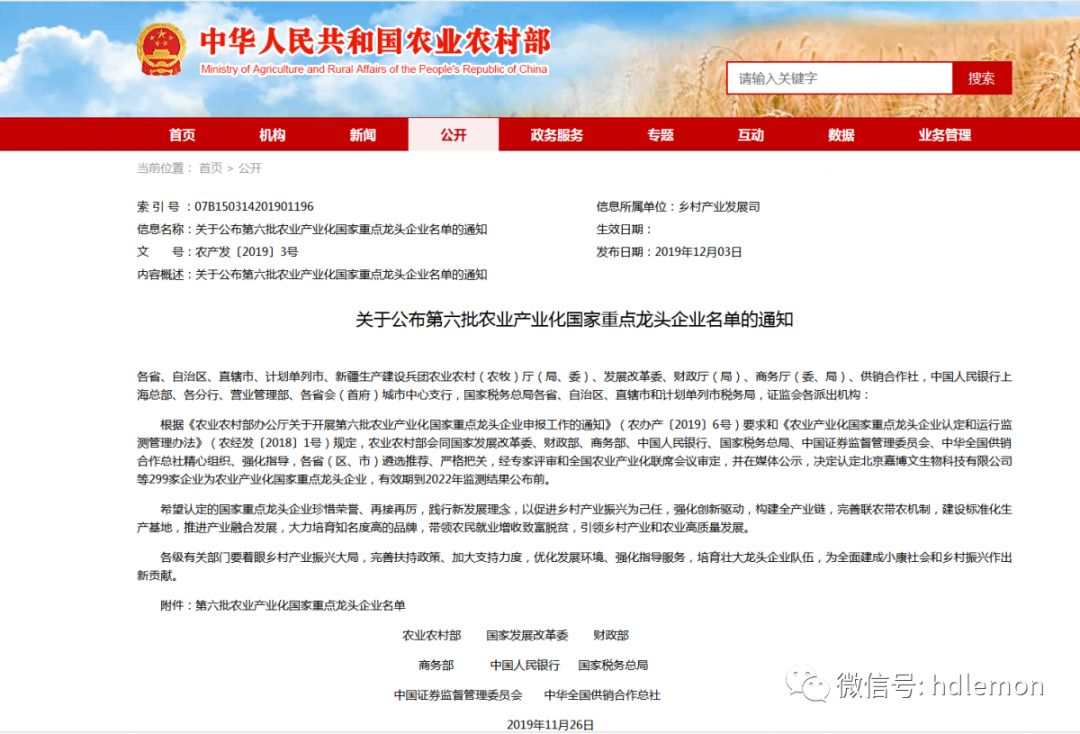This screenshot has height=734, width=1080.
Task: Click the 信息名称 notice title line
Action: coord(312,229)
